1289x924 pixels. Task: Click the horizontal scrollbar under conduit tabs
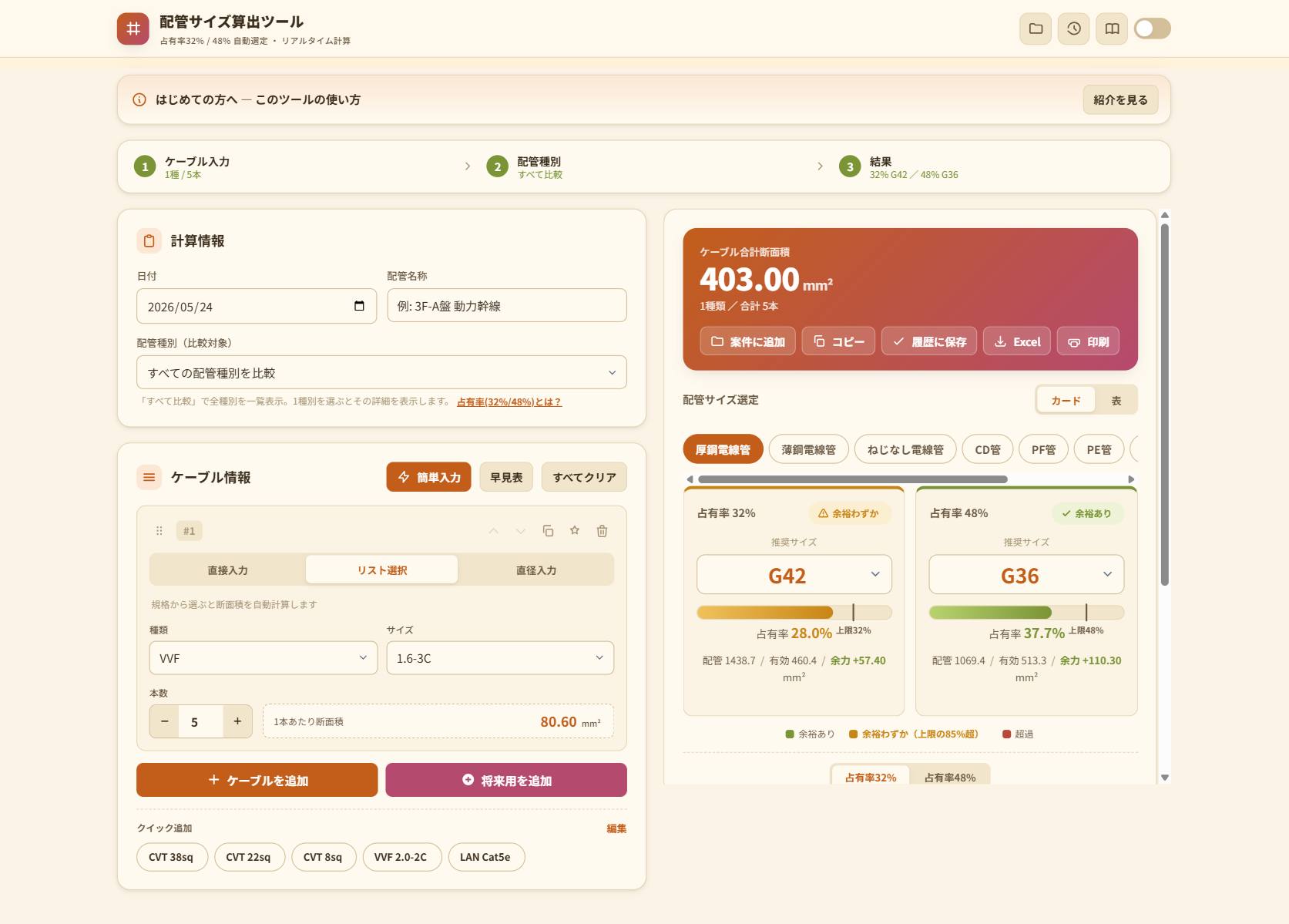point(853,479)
